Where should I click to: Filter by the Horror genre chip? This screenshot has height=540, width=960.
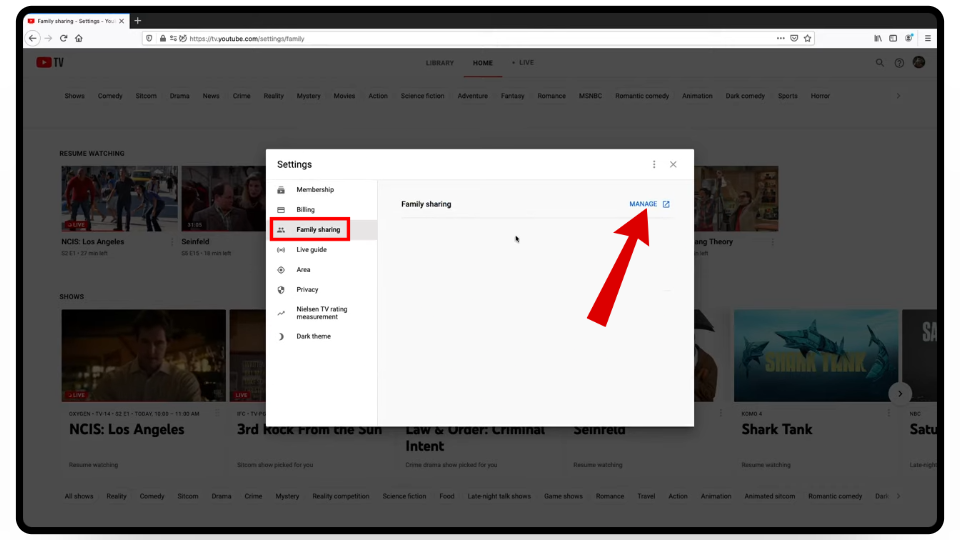(x=820, y=96)
